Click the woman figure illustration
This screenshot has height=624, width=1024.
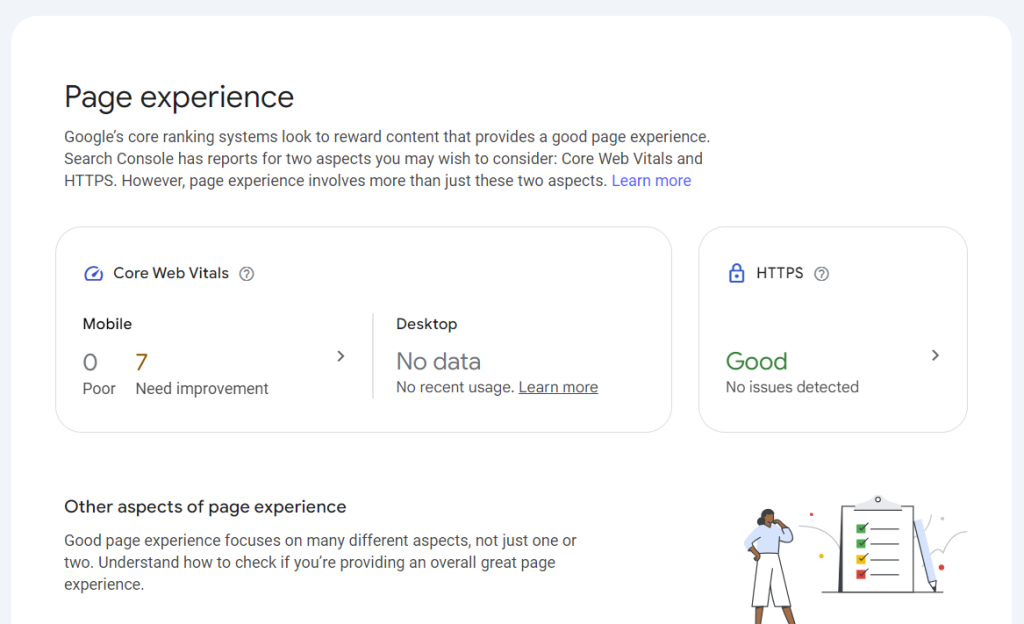769,558
